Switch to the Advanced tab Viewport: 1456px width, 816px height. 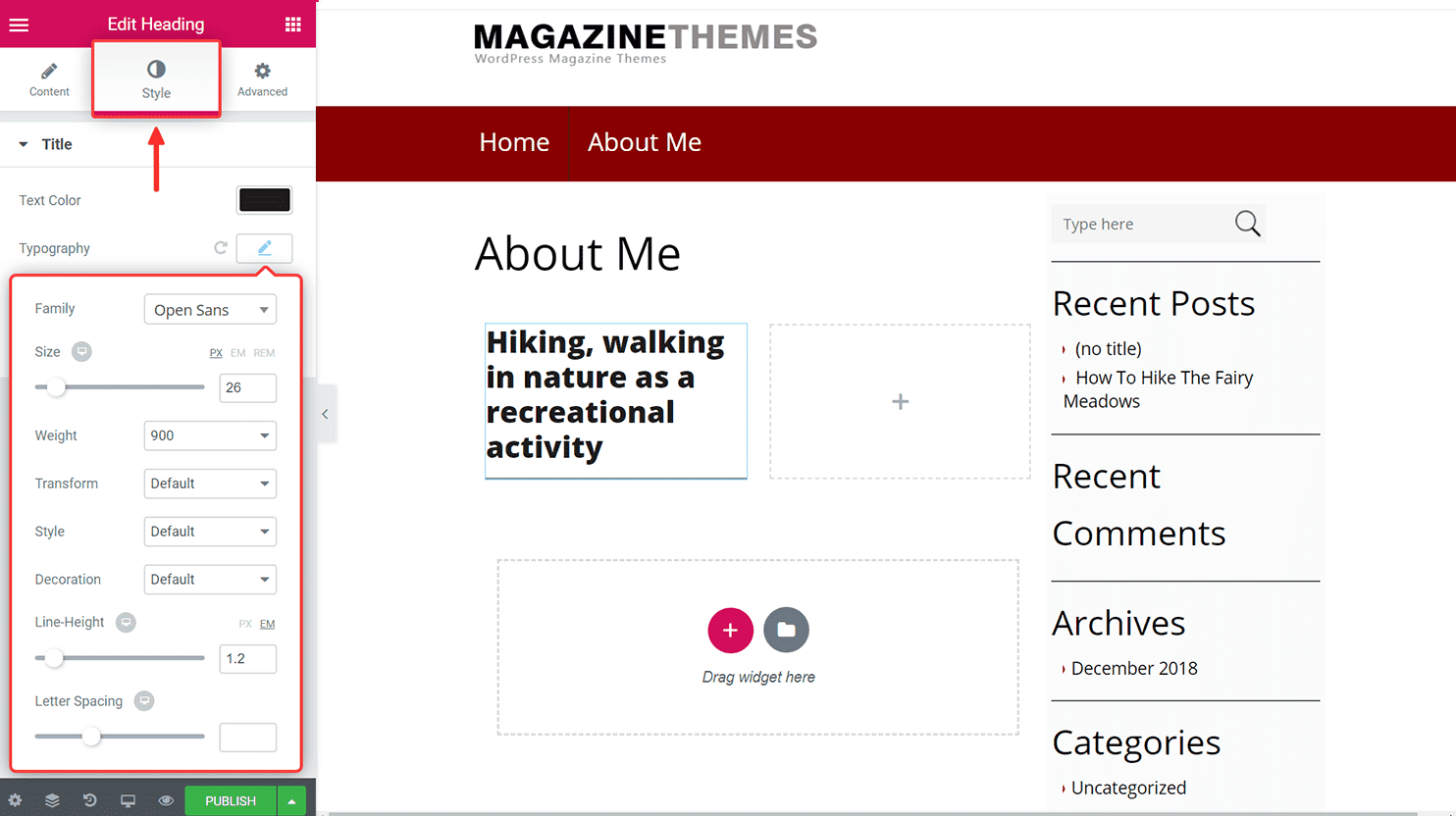pos(262,79)
